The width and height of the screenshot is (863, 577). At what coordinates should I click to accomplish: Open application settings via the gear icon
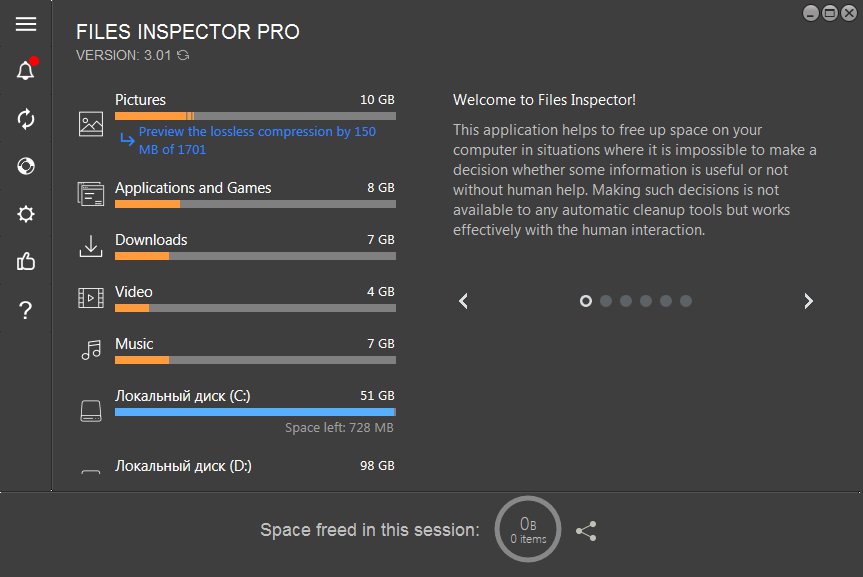coord(25,214)
